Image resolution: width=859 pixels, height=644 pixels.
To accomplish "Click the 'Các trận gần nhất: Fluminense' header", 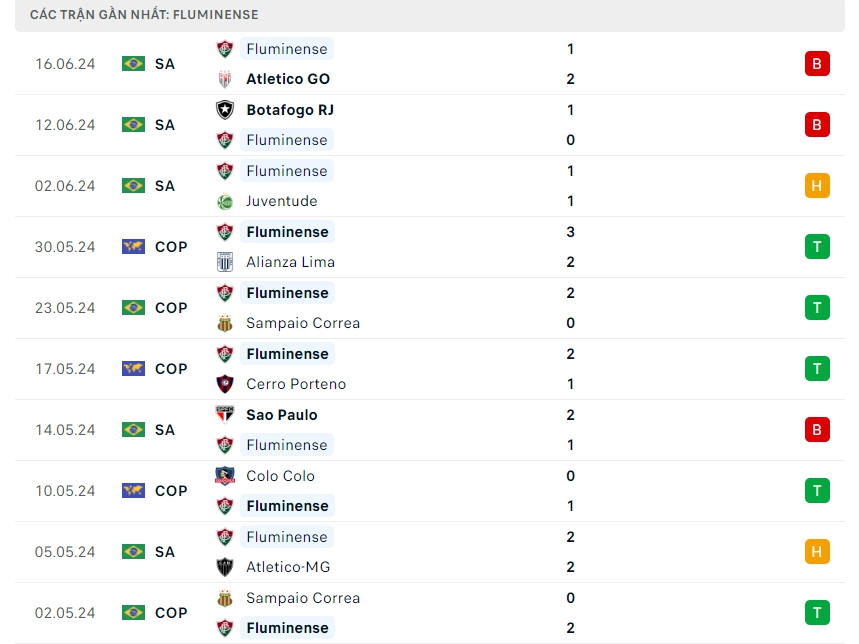I will tap(144, 15).
